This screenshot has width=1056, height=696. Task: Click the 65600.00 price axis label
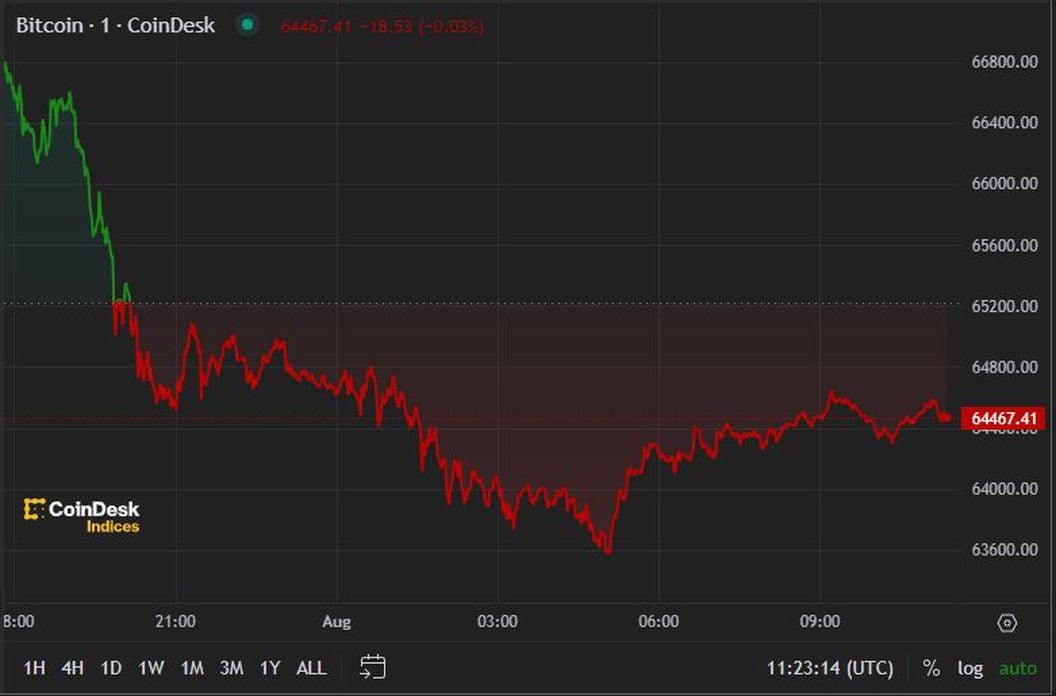[x=1004, y=245]
